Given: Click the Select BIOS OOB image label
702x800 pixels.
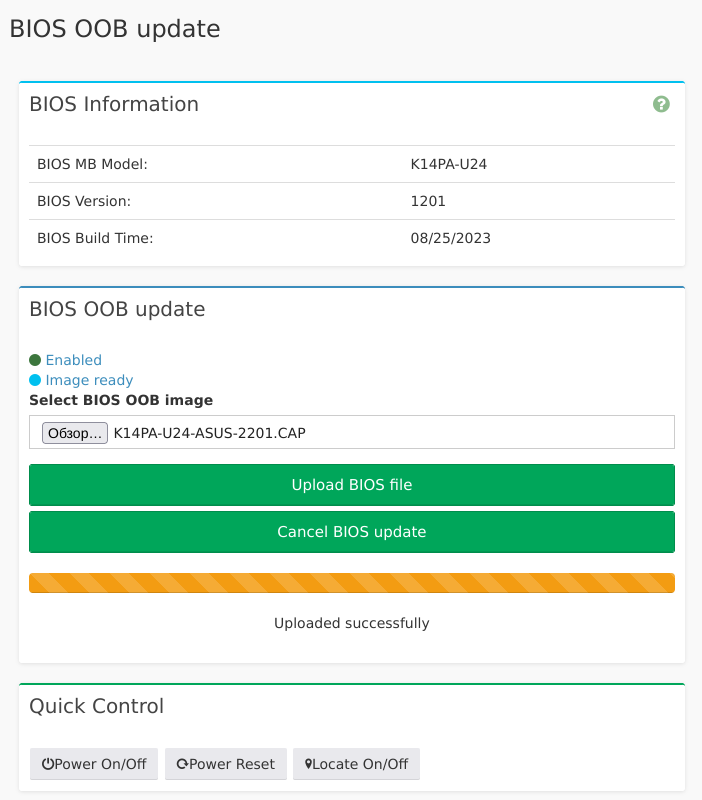Looking at the screenshot, I should pos(121,400).
